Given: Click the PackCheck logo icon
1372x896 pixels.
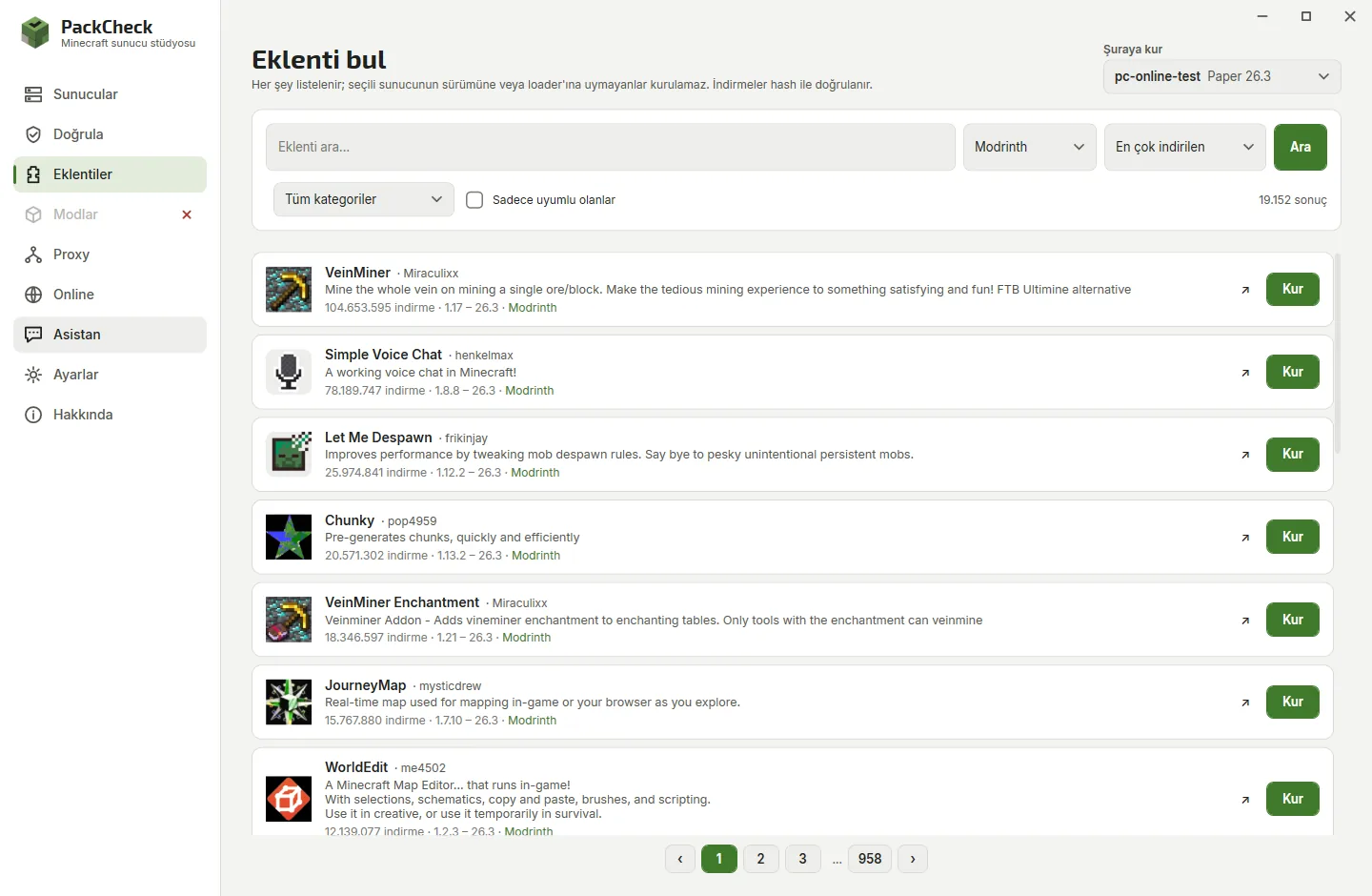Looking at the screenshot, I should [35, 33].
